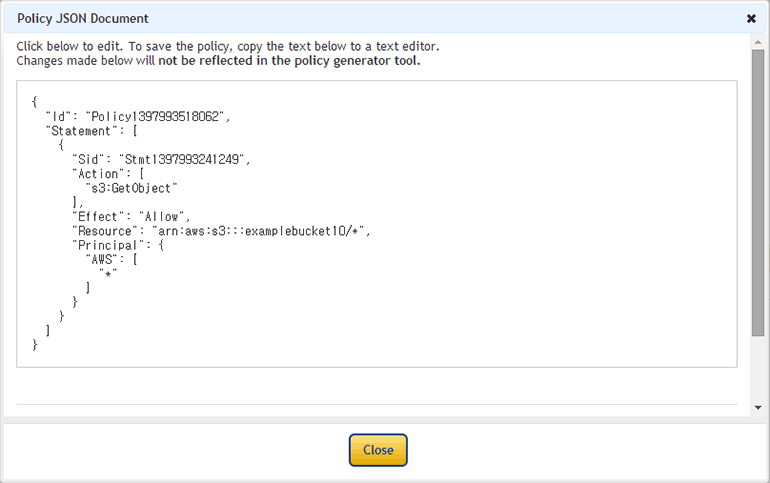The image size is (770, 483).
Task: Click the Stmt1397993241249 Sid value
Action: [x=183, y=159]
